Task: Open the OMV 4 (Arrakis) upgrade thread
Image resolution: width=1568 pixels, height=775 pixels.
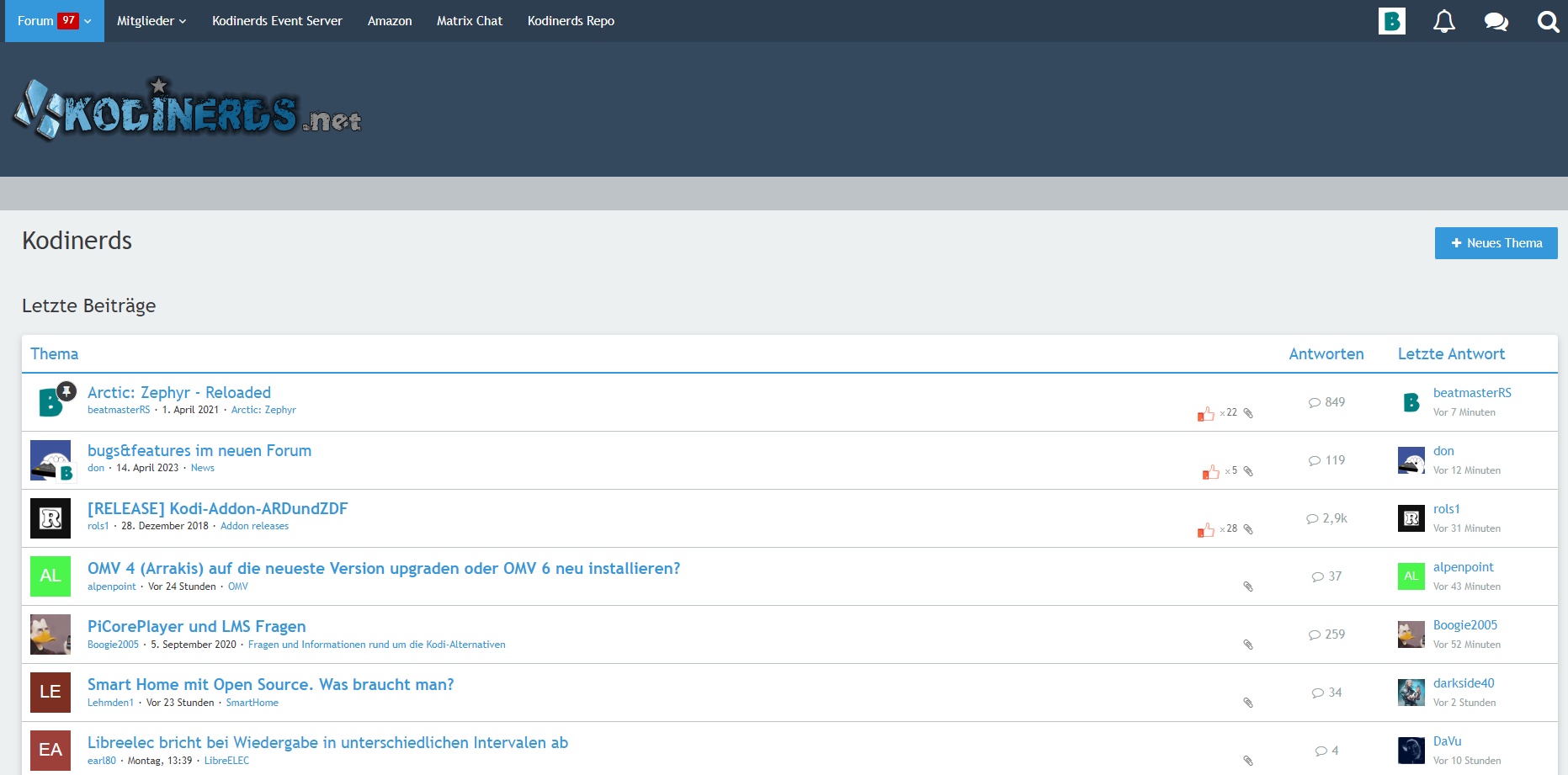Action: (x=384, y=568)
